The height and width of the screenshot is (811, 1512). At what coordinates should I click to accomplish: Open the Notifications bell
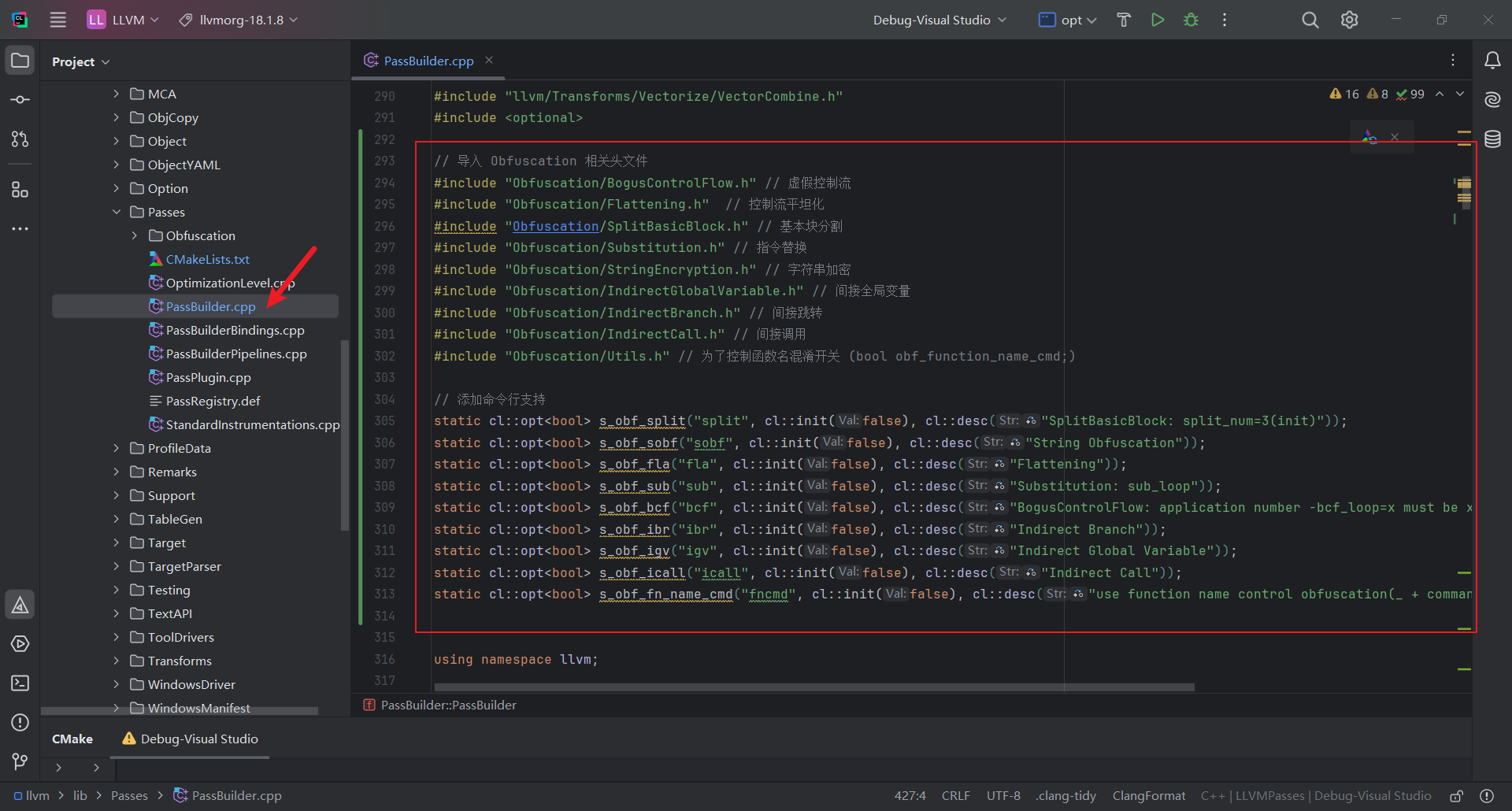coord(1492,61)
